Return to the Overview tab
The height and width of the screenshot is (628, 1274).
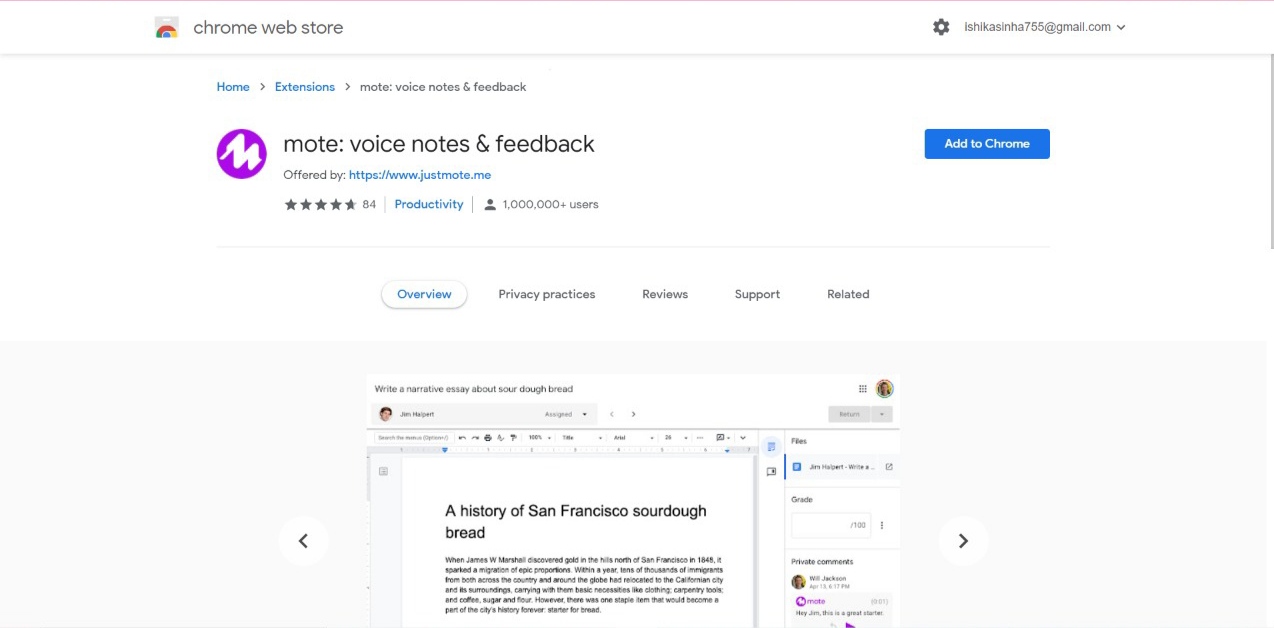pyautogui.click(x=423, y=294)
